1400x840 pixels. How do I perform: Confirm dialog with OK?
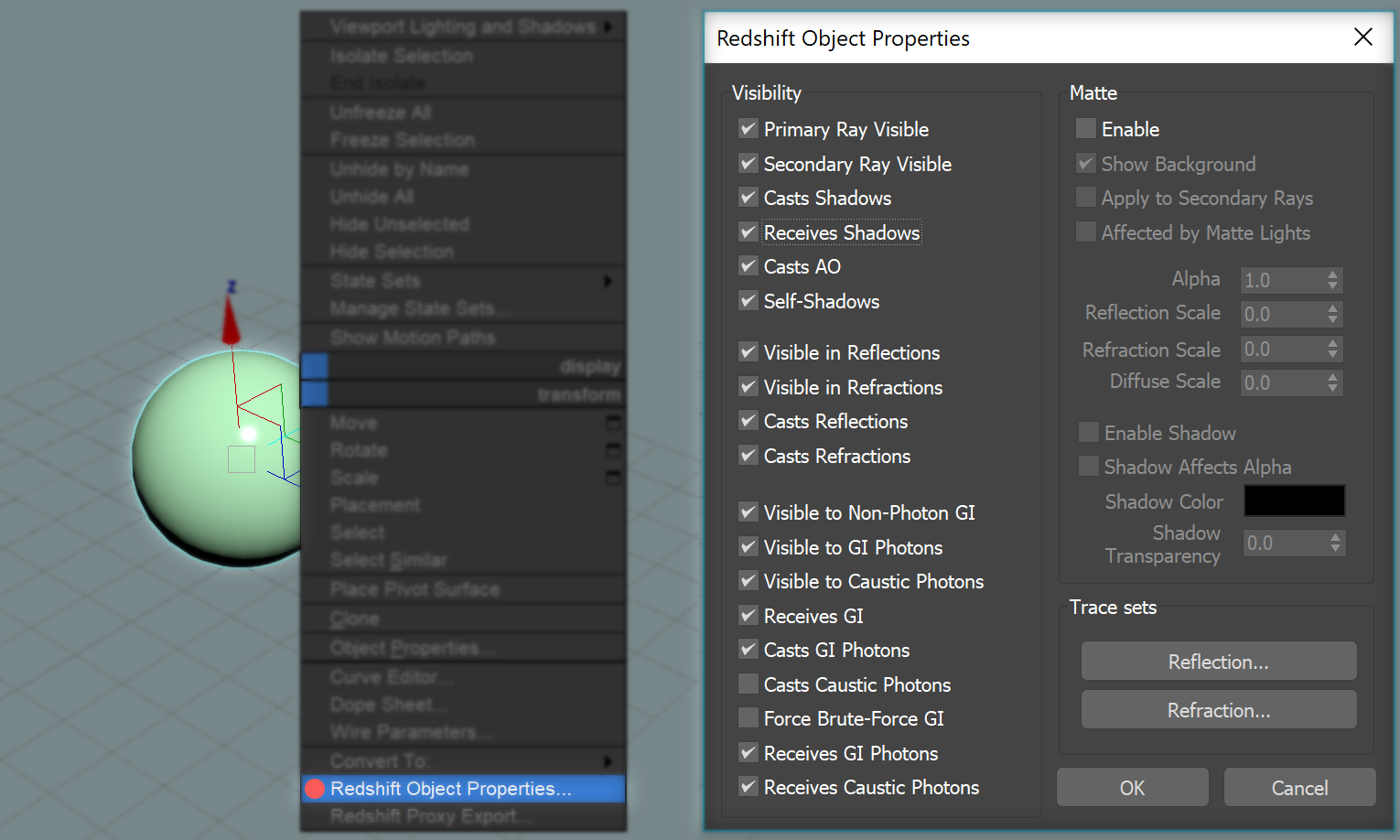tap(1133, 787)
